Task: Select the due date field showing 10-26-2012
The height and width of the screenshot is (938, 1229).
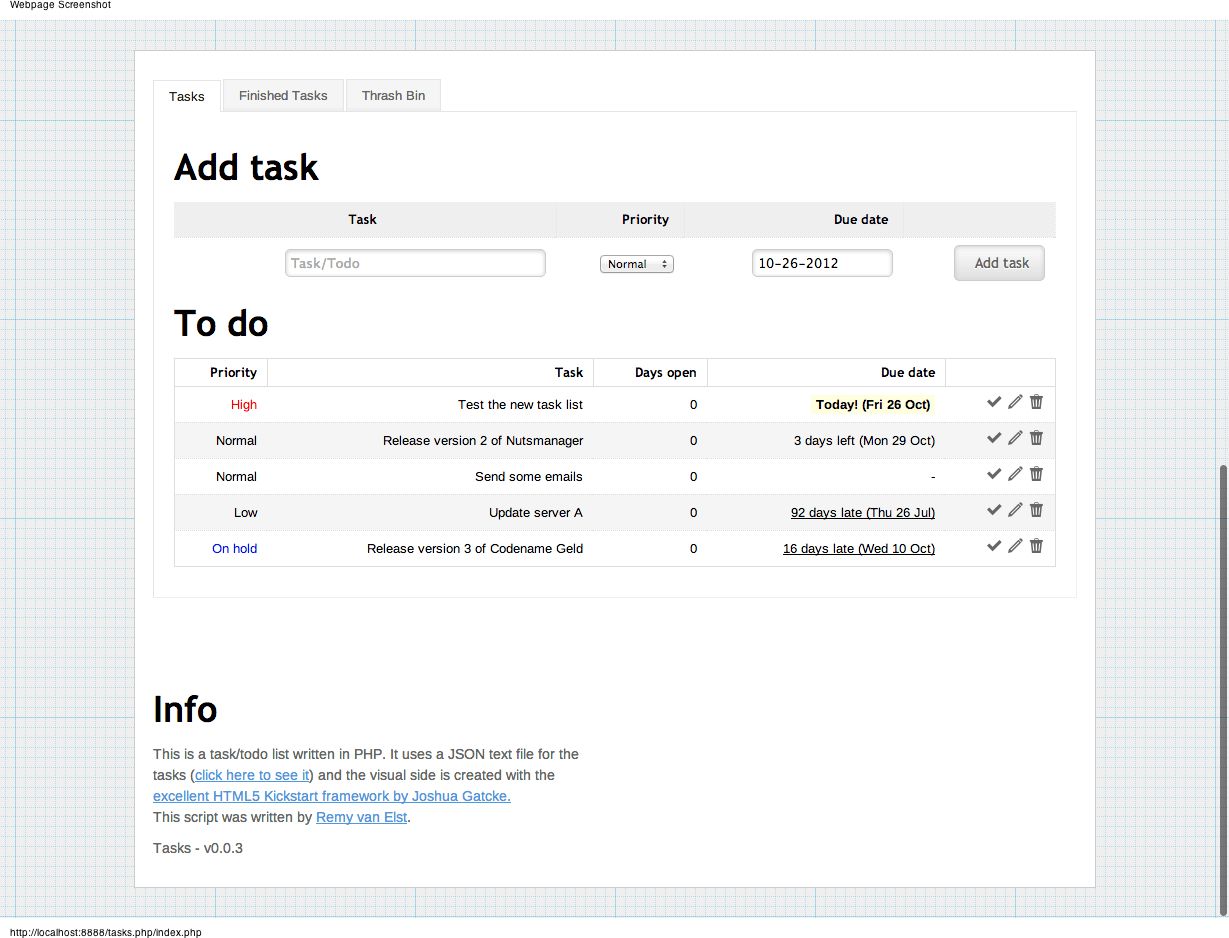Action: (821, 262)
